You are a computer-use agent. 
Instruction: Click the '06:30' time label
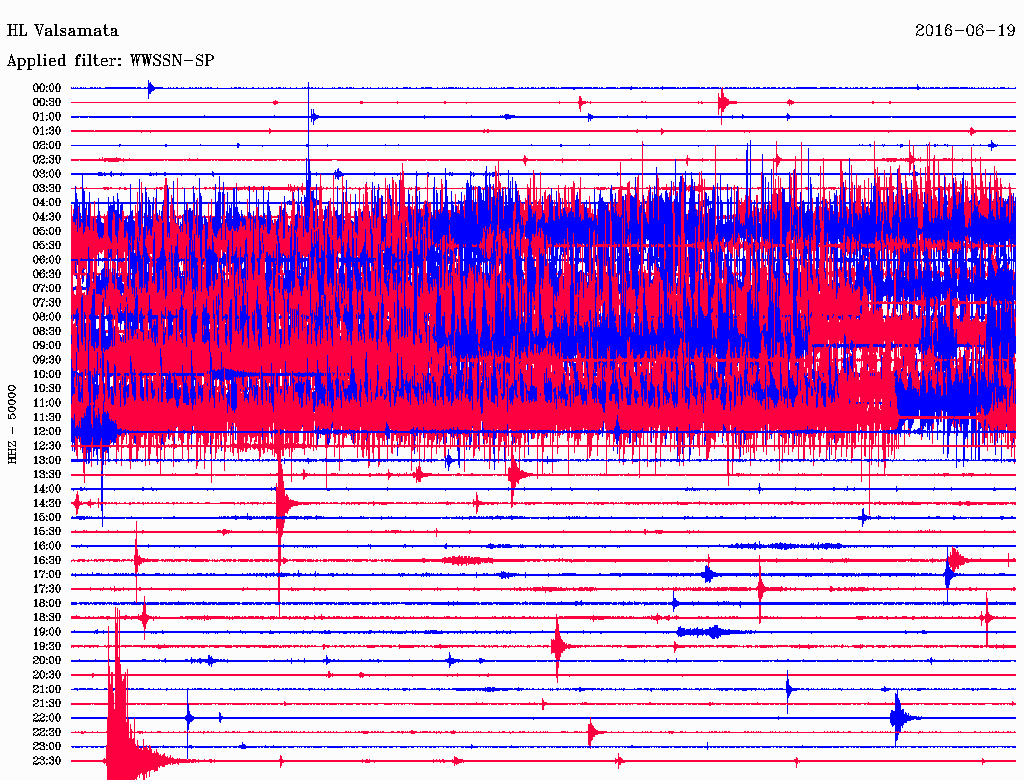point(47,274)
